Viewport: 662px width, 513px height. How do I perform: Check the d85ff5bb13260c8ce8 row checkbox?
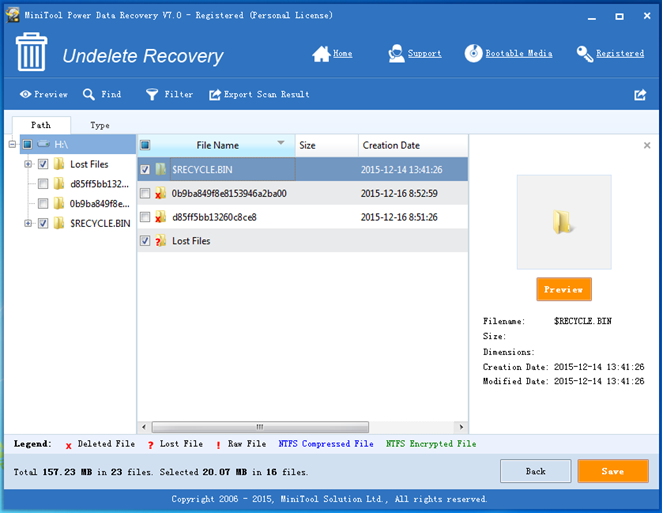click(145, 217)
